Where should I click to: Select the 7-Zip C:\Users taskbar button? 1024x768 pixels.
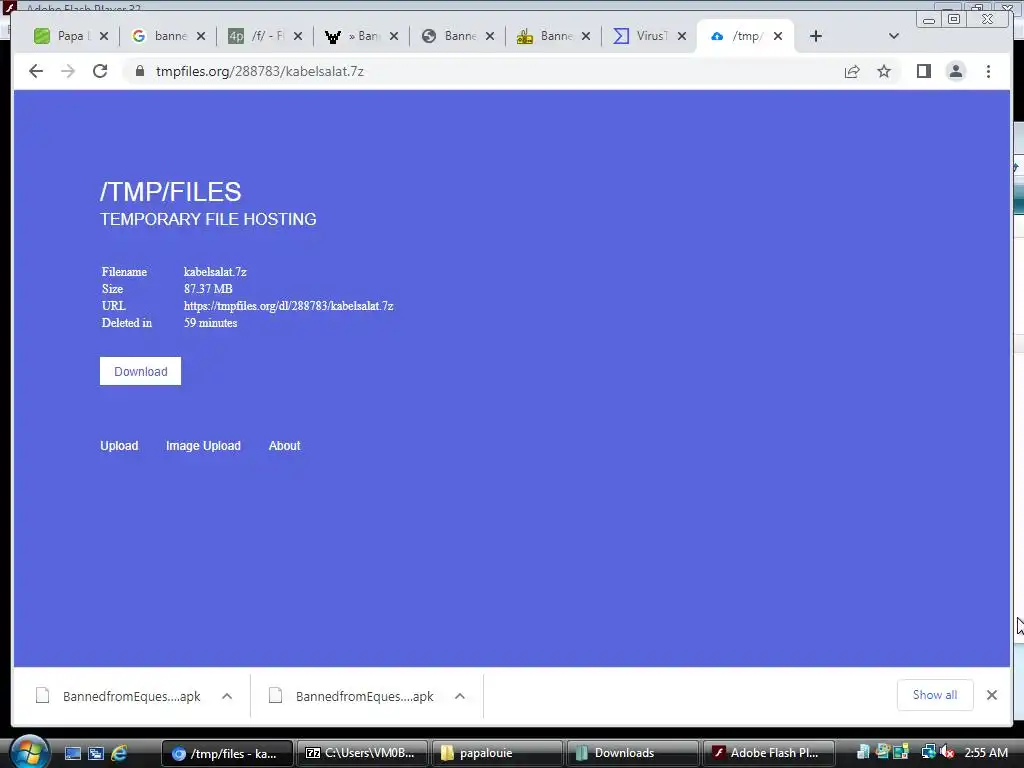click(x=362, y=753)
